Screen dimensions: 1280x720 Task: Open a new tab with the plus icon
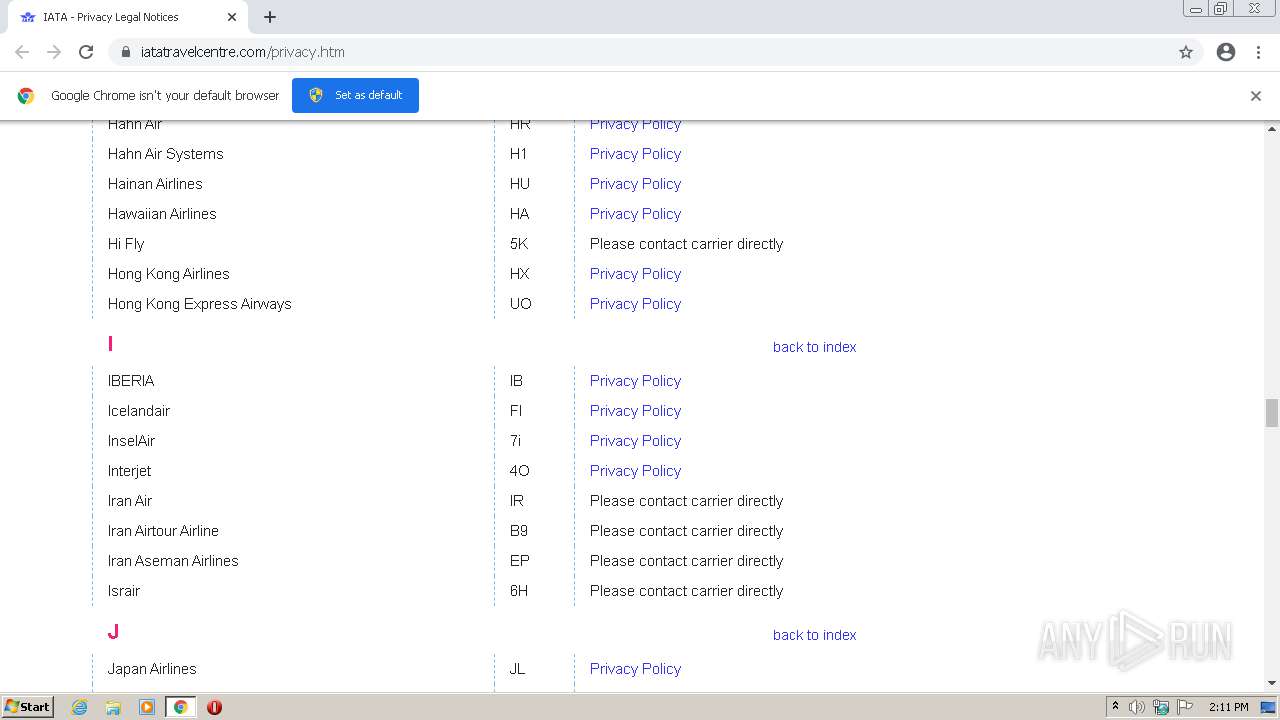(270, 17)
